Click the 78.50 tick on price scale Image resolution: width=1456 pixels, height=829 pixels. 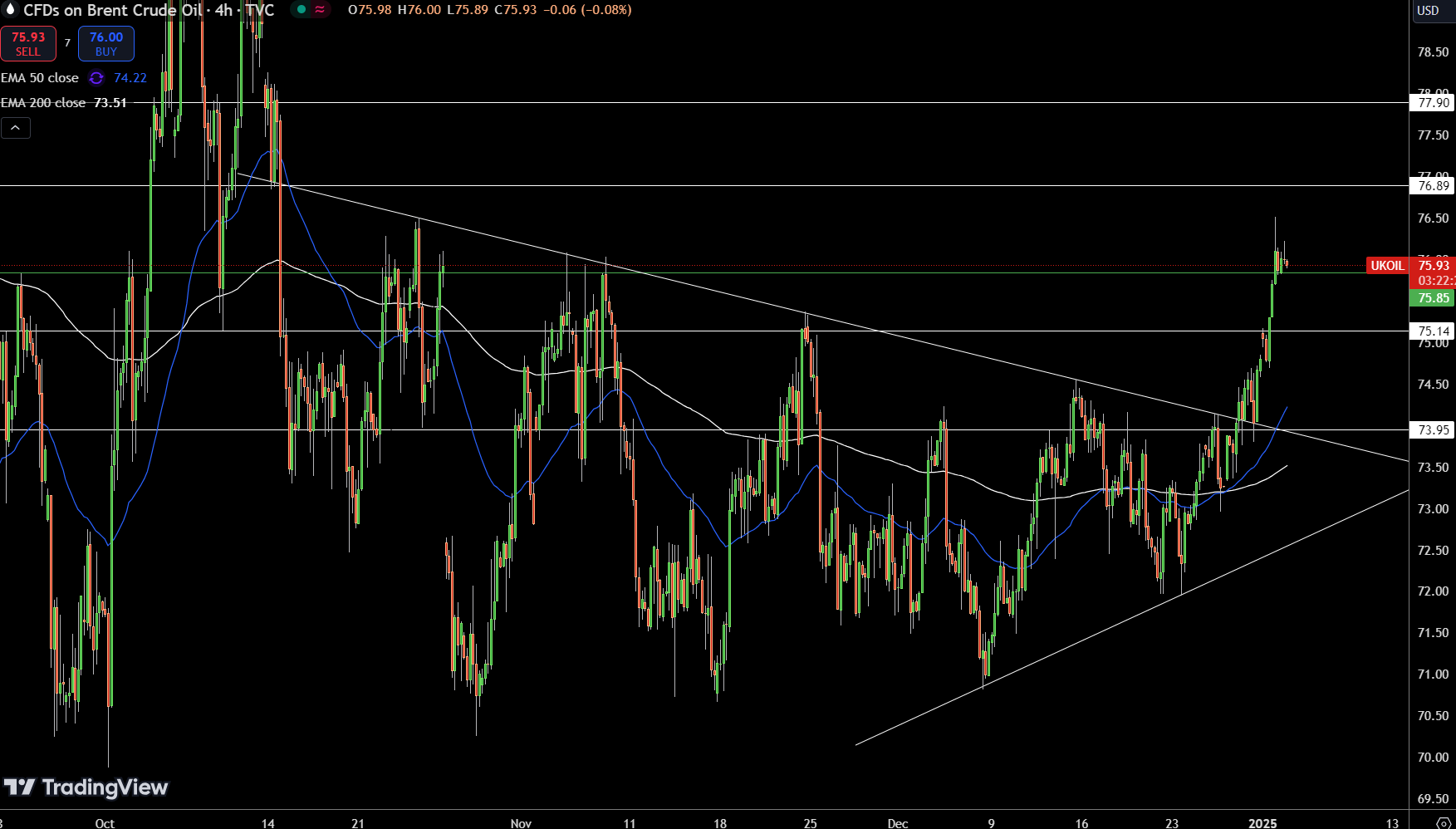1433,52
